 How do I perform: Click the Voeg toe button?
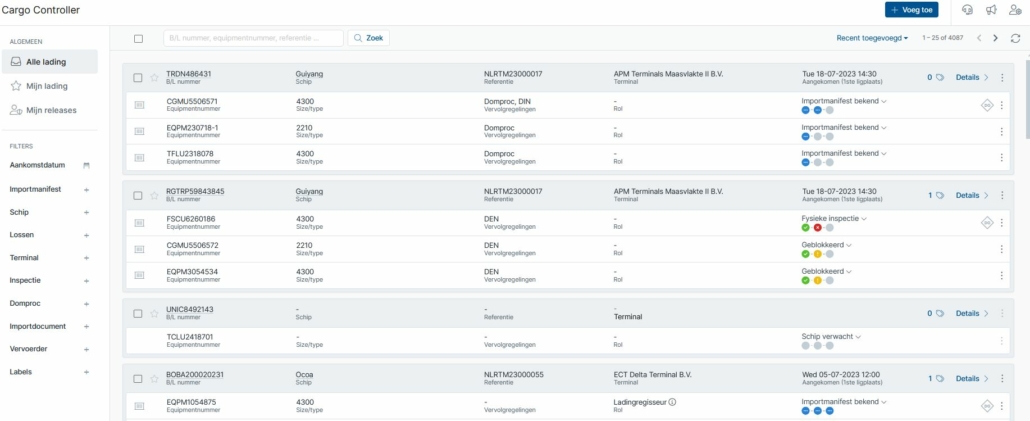coord(912,10)
